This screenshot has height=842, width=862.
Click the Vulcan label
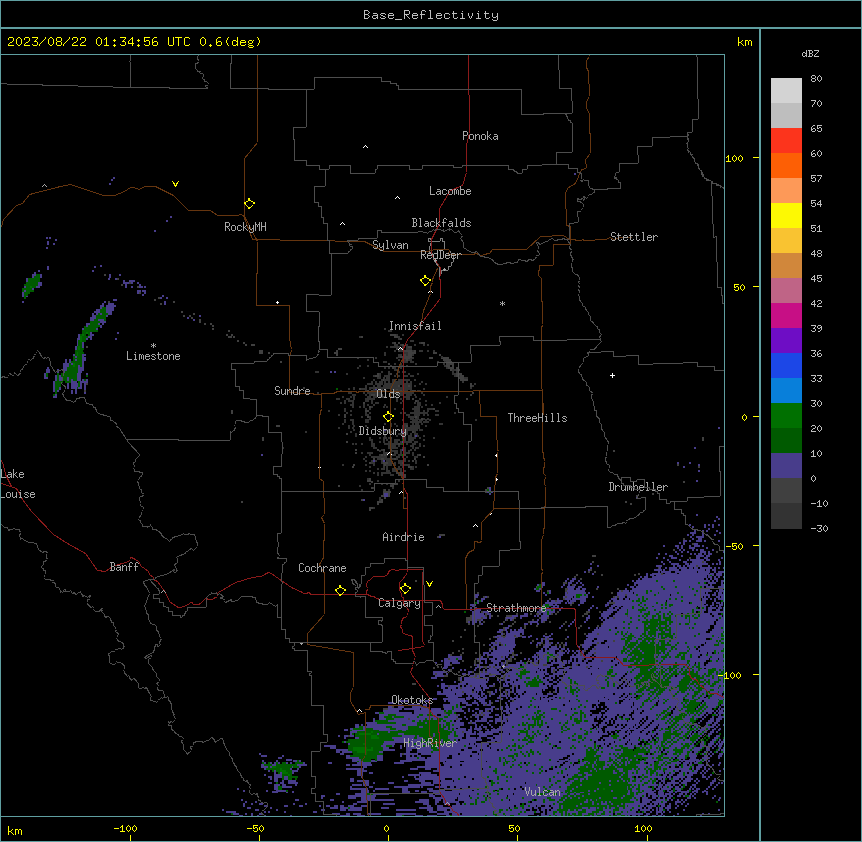tap(543, 792)
